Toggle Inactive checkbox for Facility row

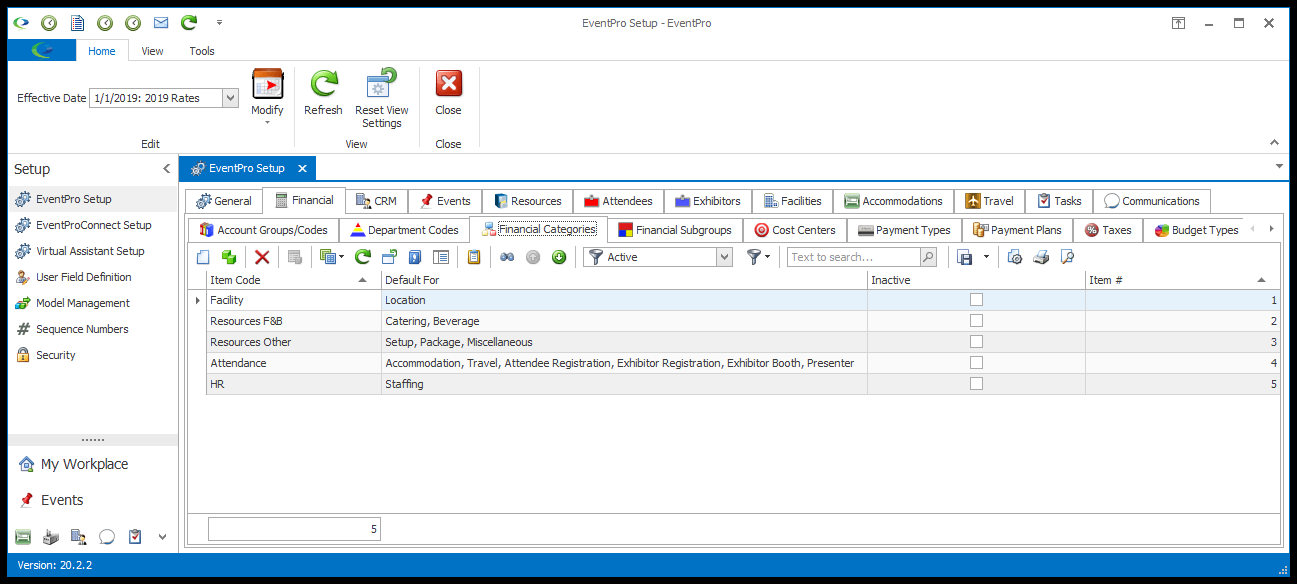pos(976,299)
